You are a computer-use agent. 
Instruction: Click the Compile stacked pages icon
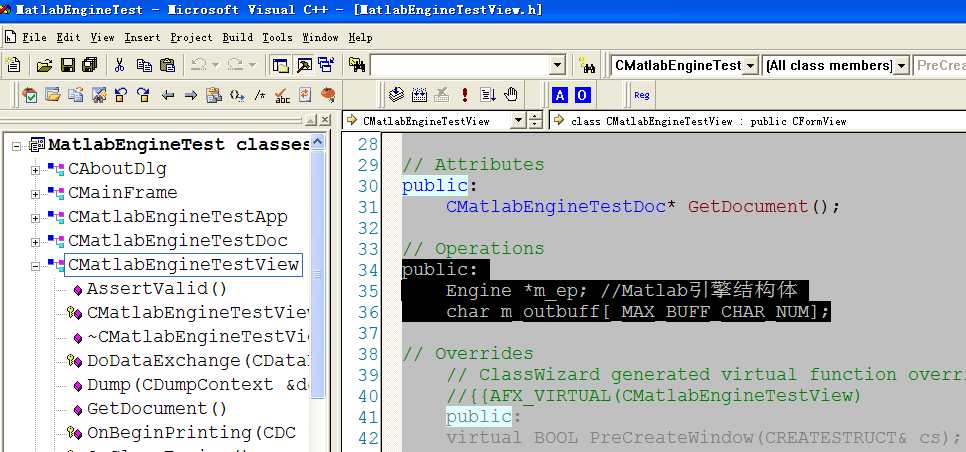tap(397, 95)
